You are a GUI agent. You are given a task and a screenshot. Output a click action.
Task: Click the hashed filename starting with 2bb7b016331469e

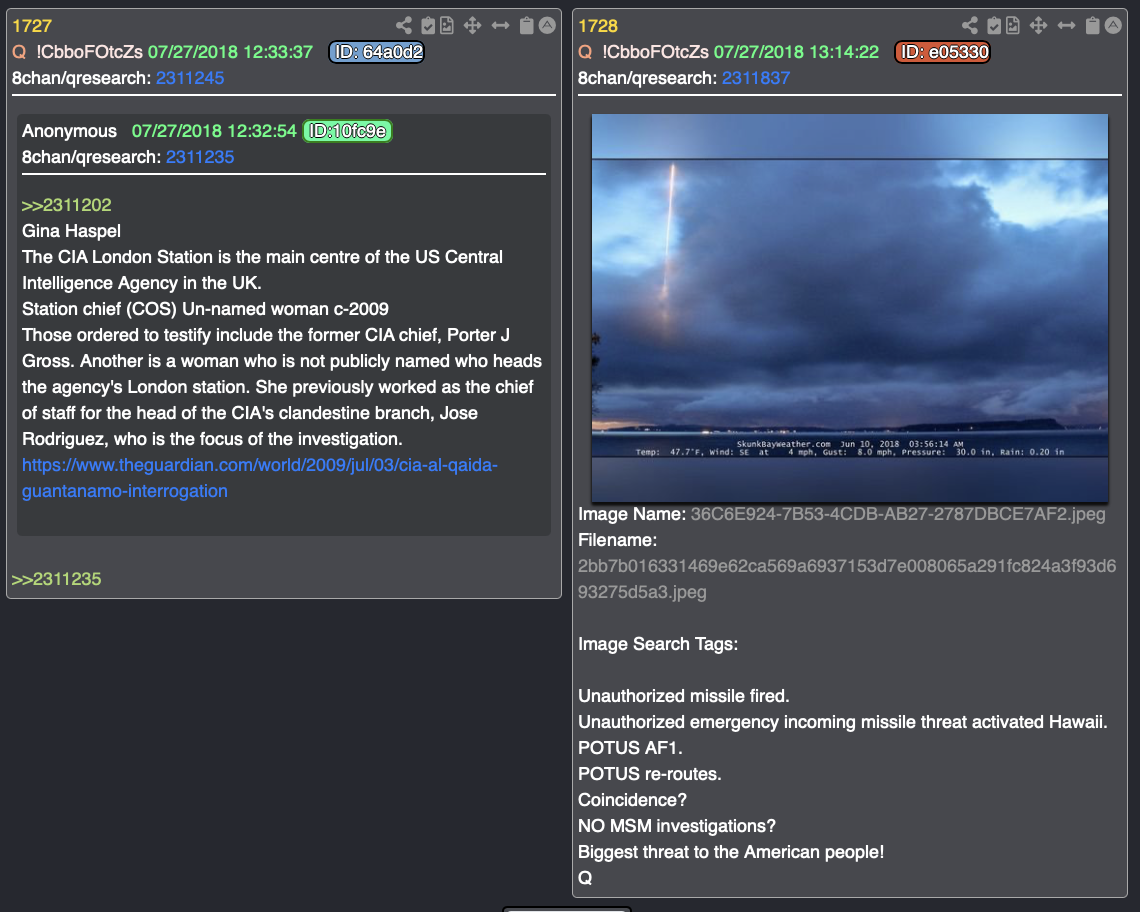847,579
